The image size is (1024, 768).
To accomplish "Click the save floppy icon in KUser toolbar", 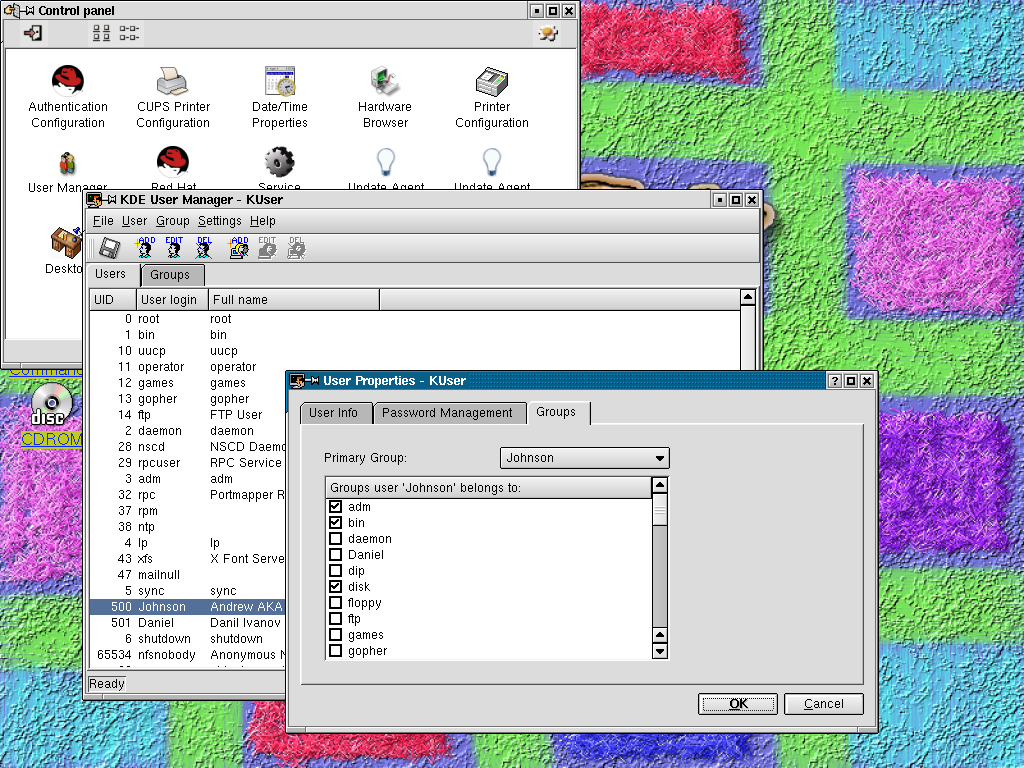I will 110,248.
